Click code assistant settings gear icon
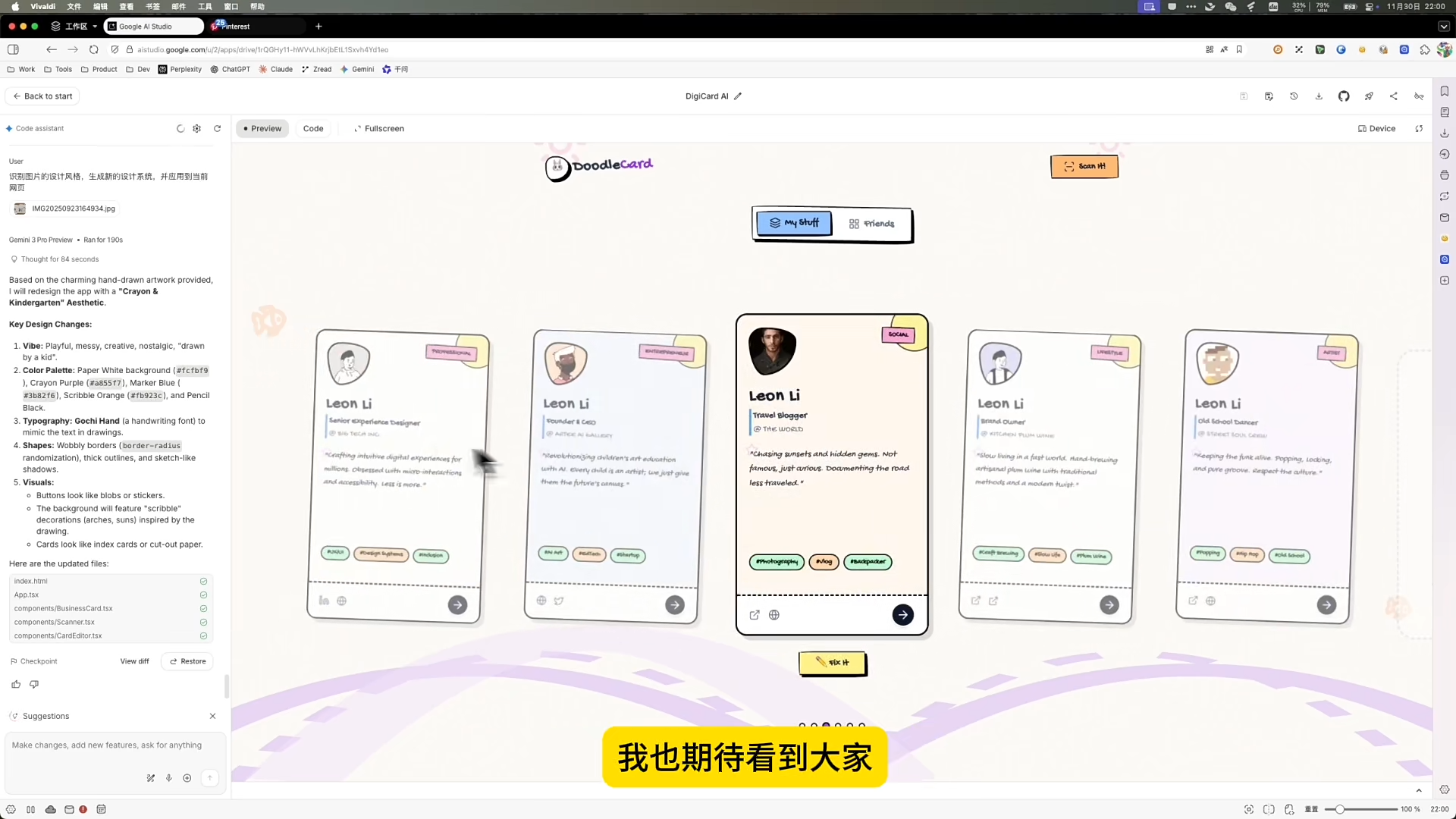This screenshot has width=1456, height=819. click(x=197, y=129)
